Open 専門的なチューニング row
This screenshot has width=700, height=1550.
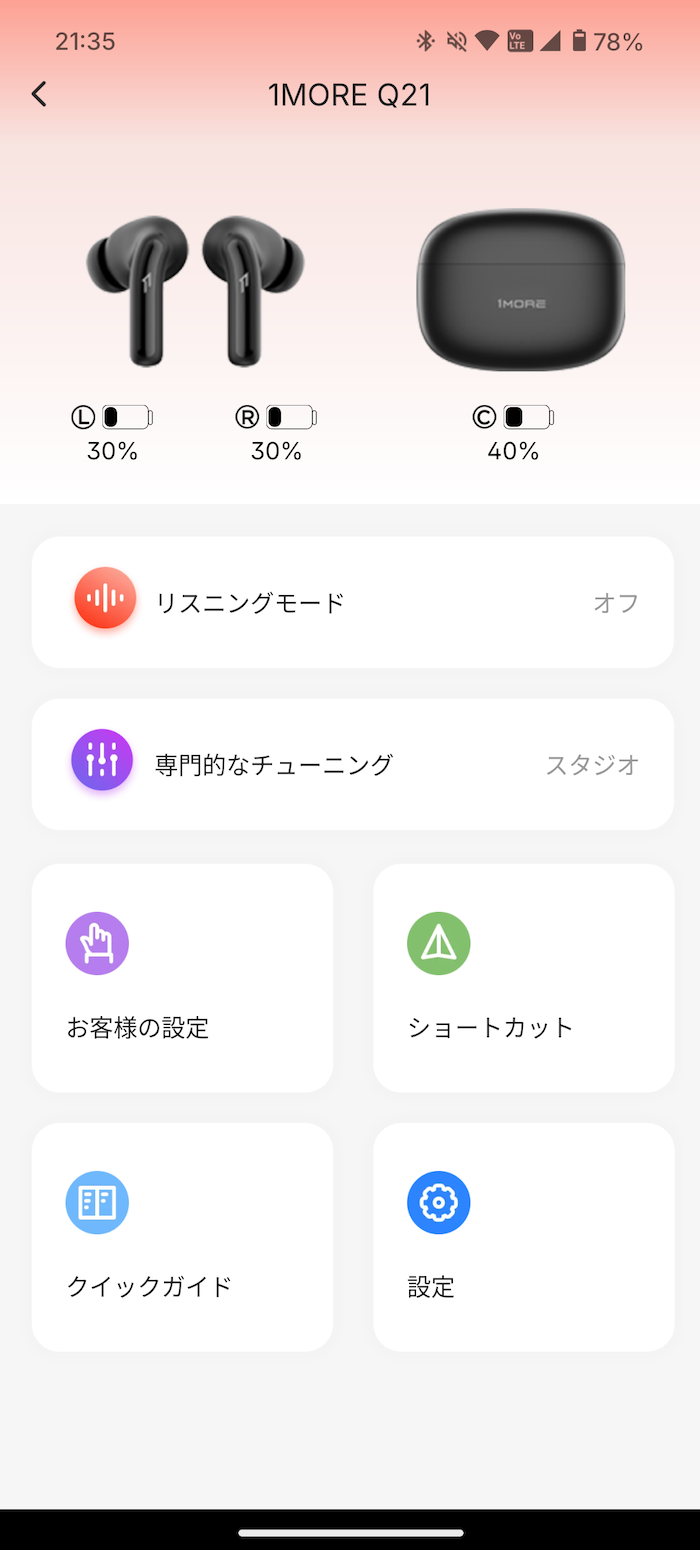353,764
